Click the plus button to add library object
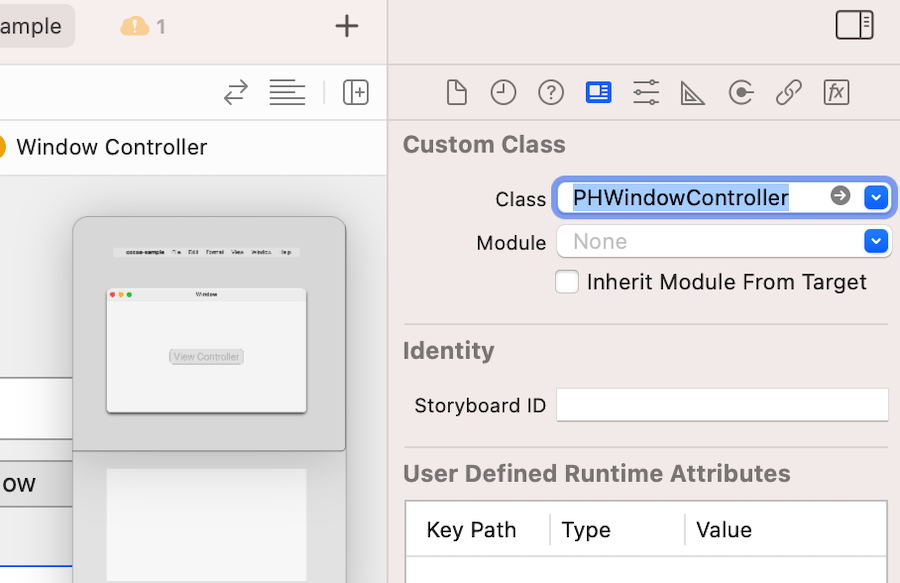This screenshot has height=583, width=900. (346, 26)
